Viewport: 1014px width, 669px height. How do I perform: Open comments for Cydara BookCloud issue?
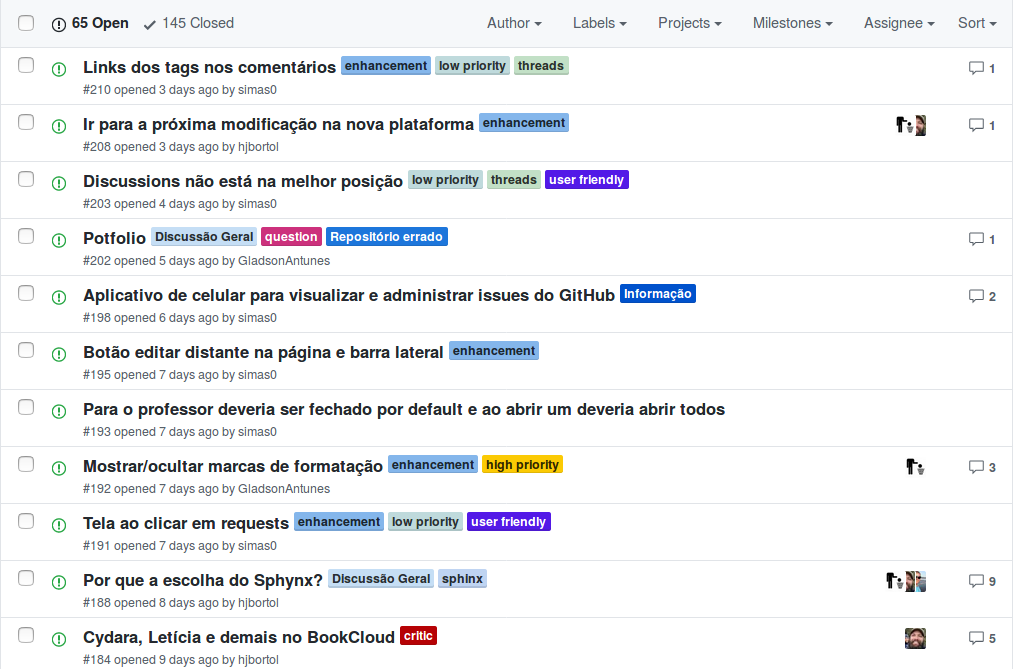[x=982, y=638]
